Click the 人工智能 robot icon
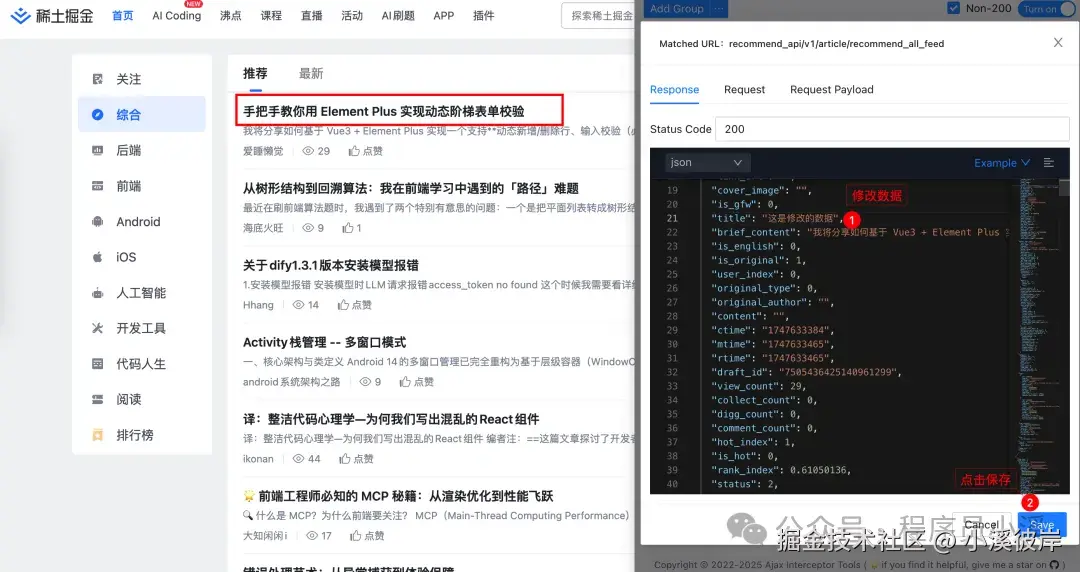The height and width of the screenshot is (572, 1080). click(98, 293)
